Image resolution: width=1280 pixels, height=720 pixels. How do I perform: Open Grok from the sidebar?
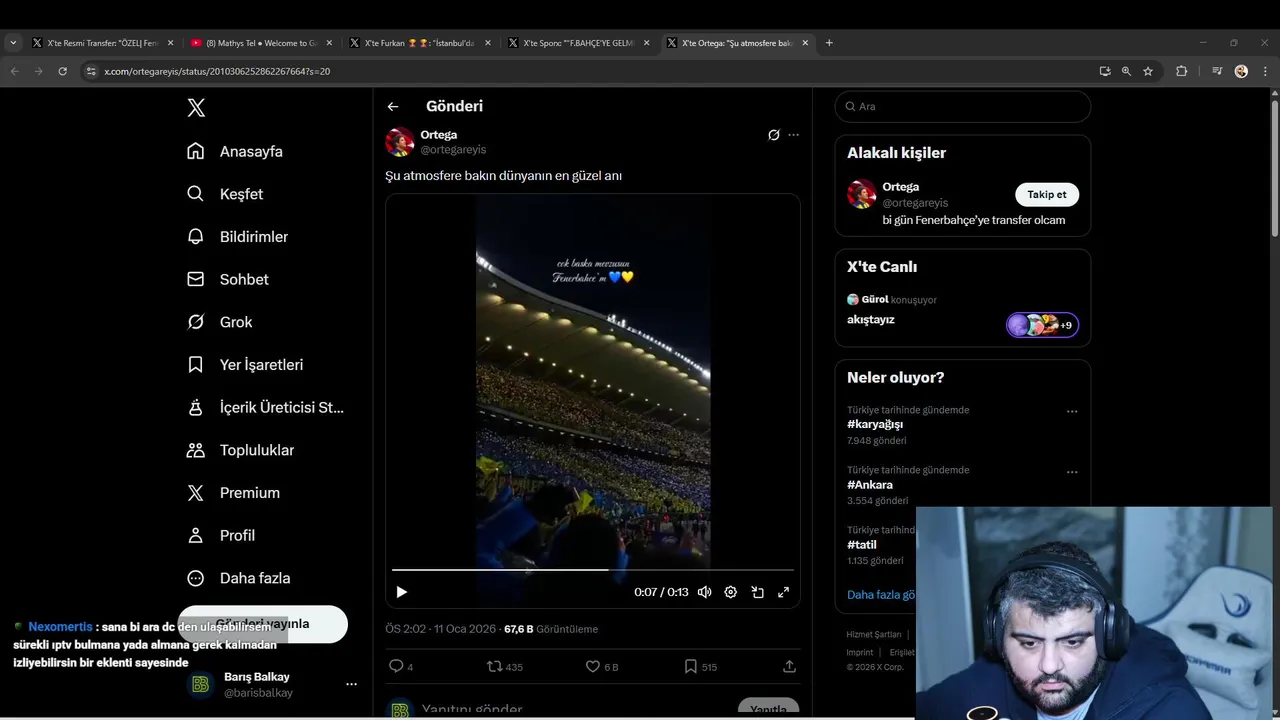pyautogui.click(x=219, y=322)
